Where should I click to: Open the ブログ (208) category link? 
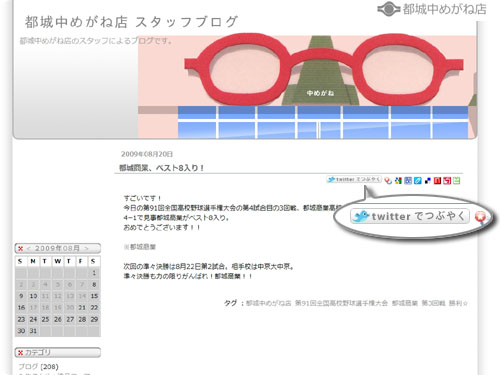(38, 367)
